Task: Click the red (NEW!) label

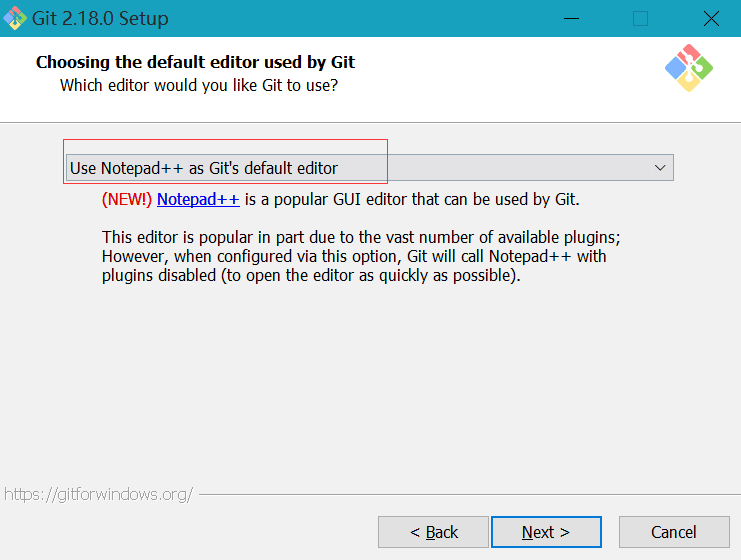Action: click(x=127, y=199)
